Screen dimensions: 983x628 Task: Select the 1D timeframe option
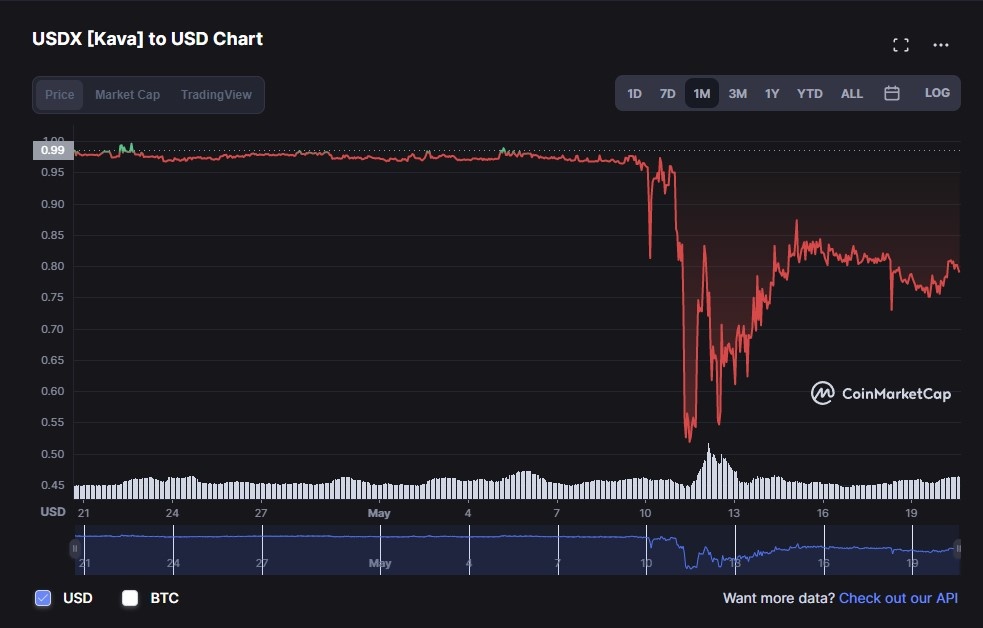(633, 93)
